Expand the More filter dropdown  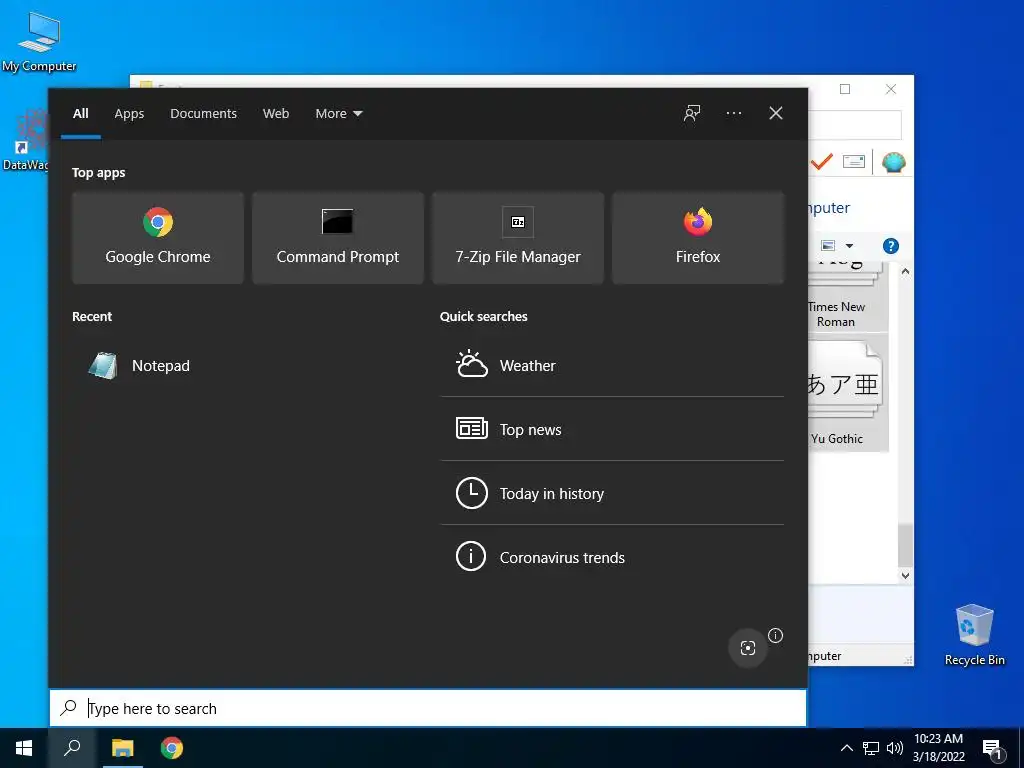point(338,114)
